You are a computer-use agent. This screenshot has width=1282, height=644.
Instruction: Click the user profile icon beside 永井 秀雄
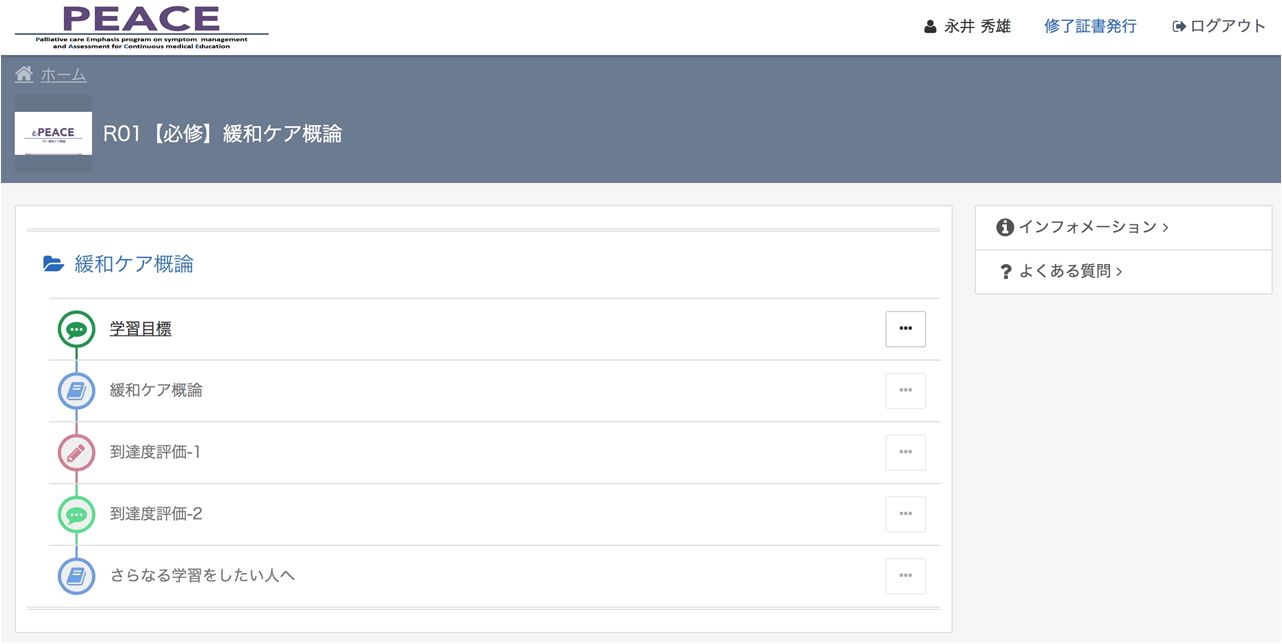coord(930,27)
